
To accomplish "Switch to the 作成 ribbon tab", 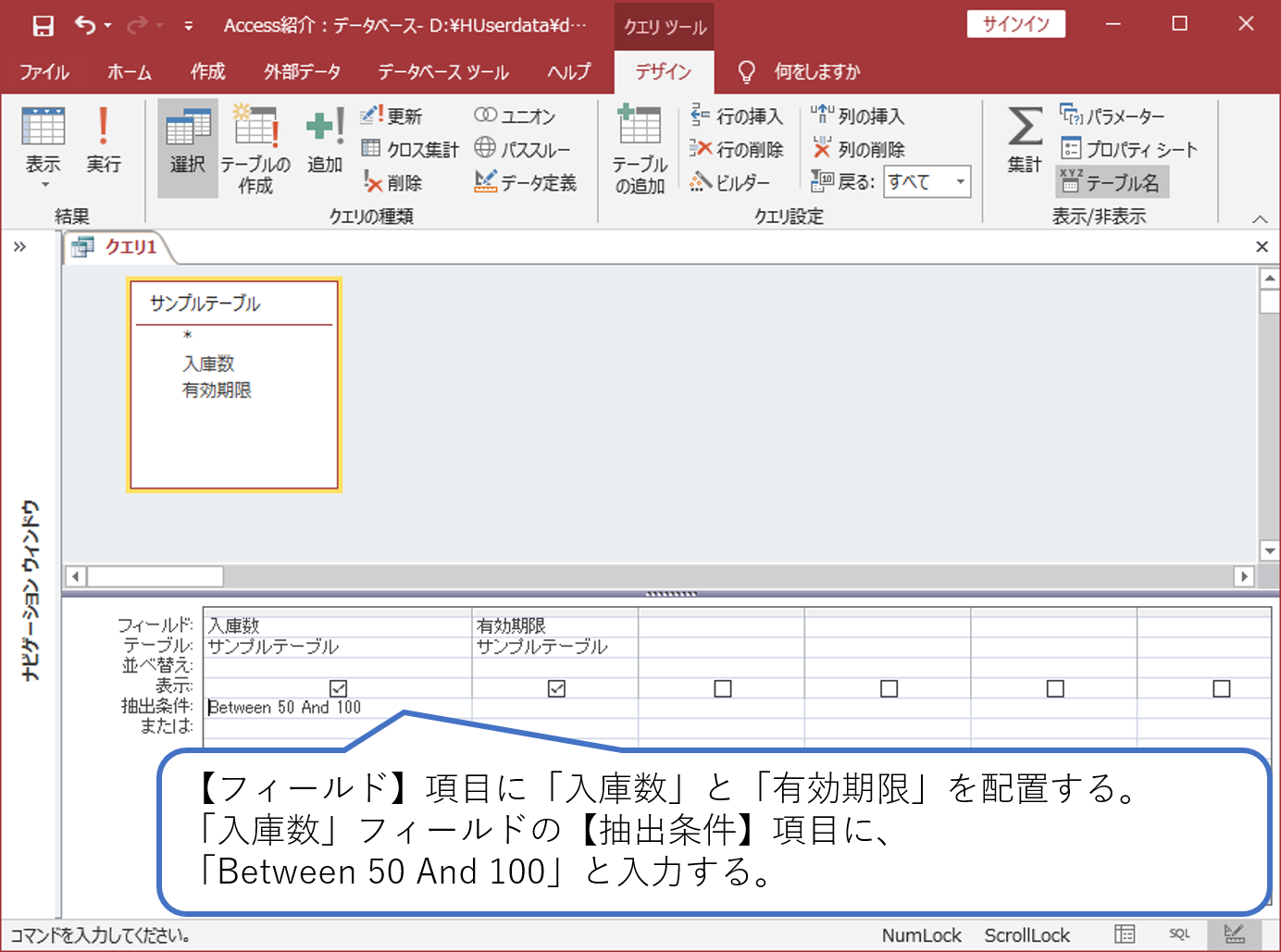I will pyautogui.click(x=207, y=71).
